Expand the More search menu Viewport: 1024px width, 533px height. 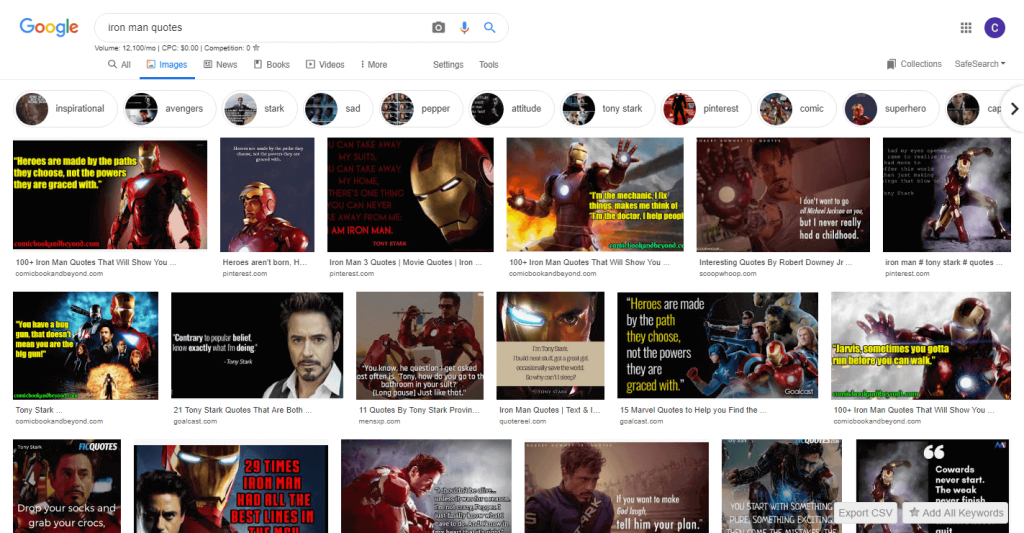[x=374, y=65]
